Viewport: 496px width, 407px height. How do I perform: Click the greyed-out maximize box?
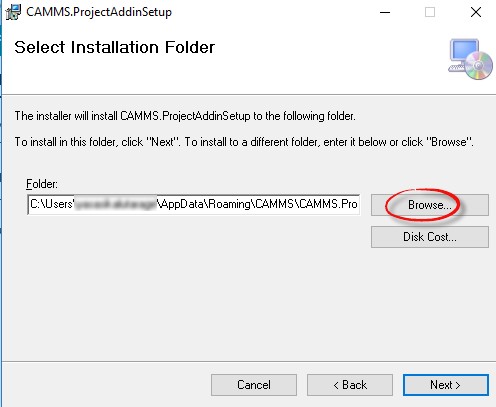pos(430,12)
